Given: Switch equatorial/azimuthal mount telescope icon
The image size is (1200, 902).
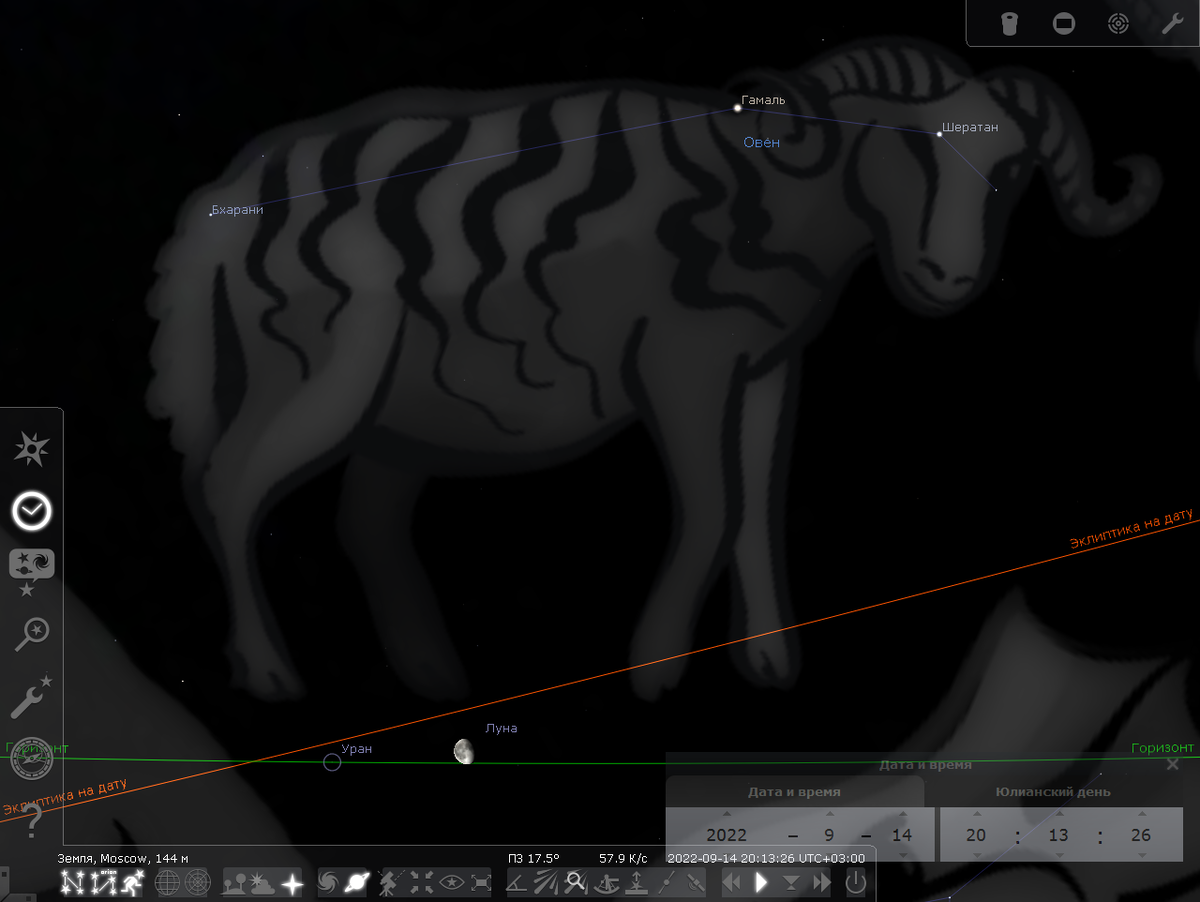Looking at the screenshot, I should pyautogui.click(x=390, y=882).
